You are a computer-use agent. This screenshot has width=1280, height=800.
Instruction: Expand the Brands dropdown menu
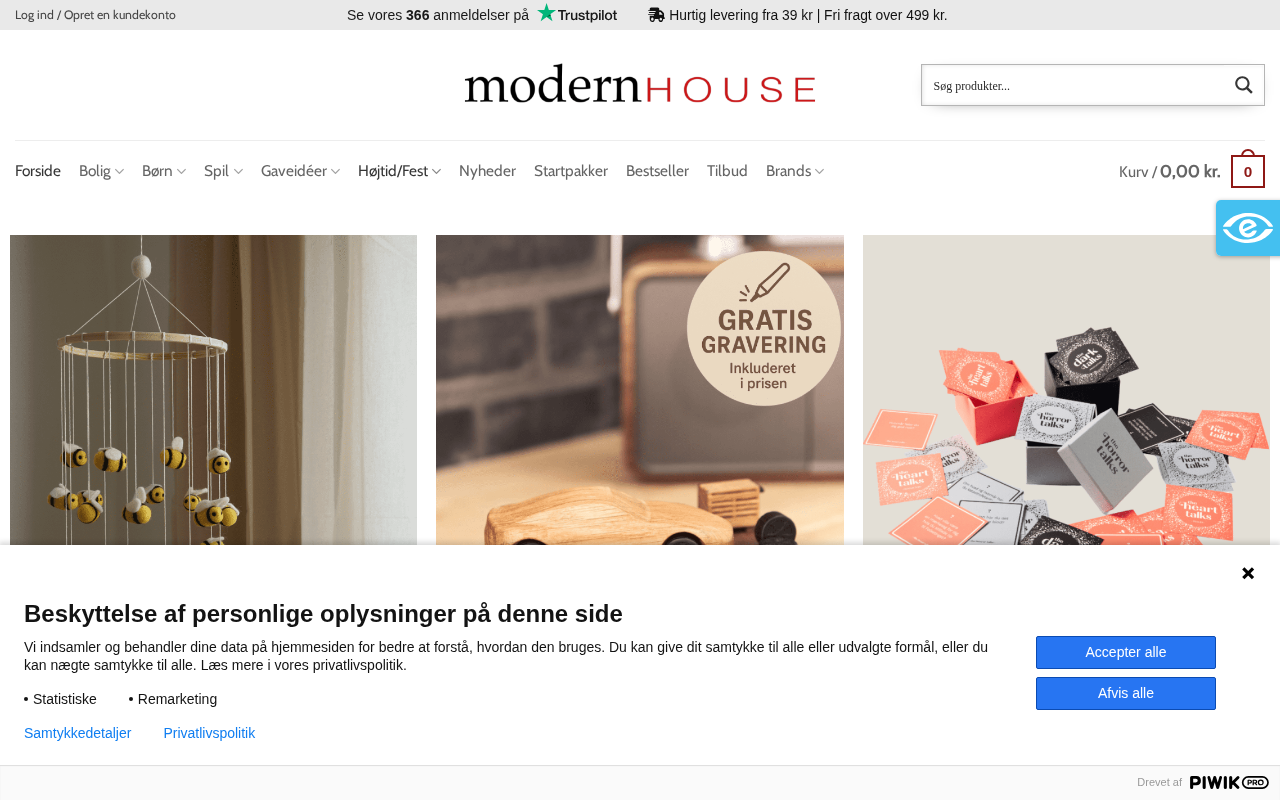(795, 171)
